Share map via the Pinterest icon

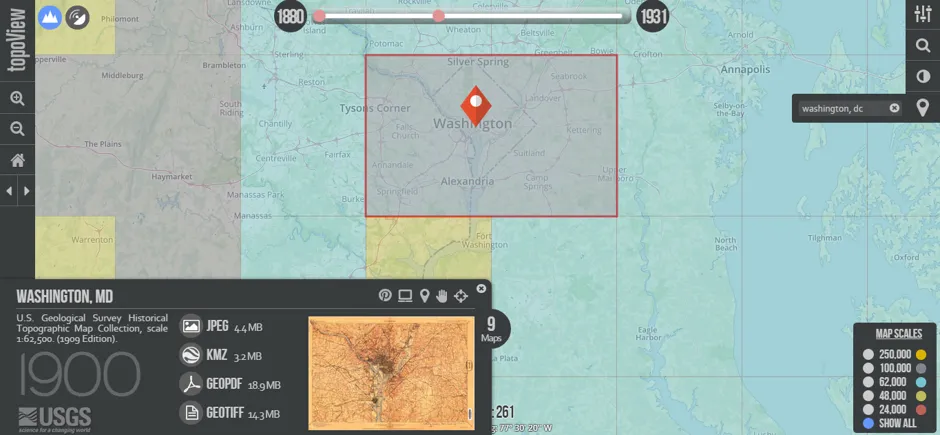click(385, 295)
